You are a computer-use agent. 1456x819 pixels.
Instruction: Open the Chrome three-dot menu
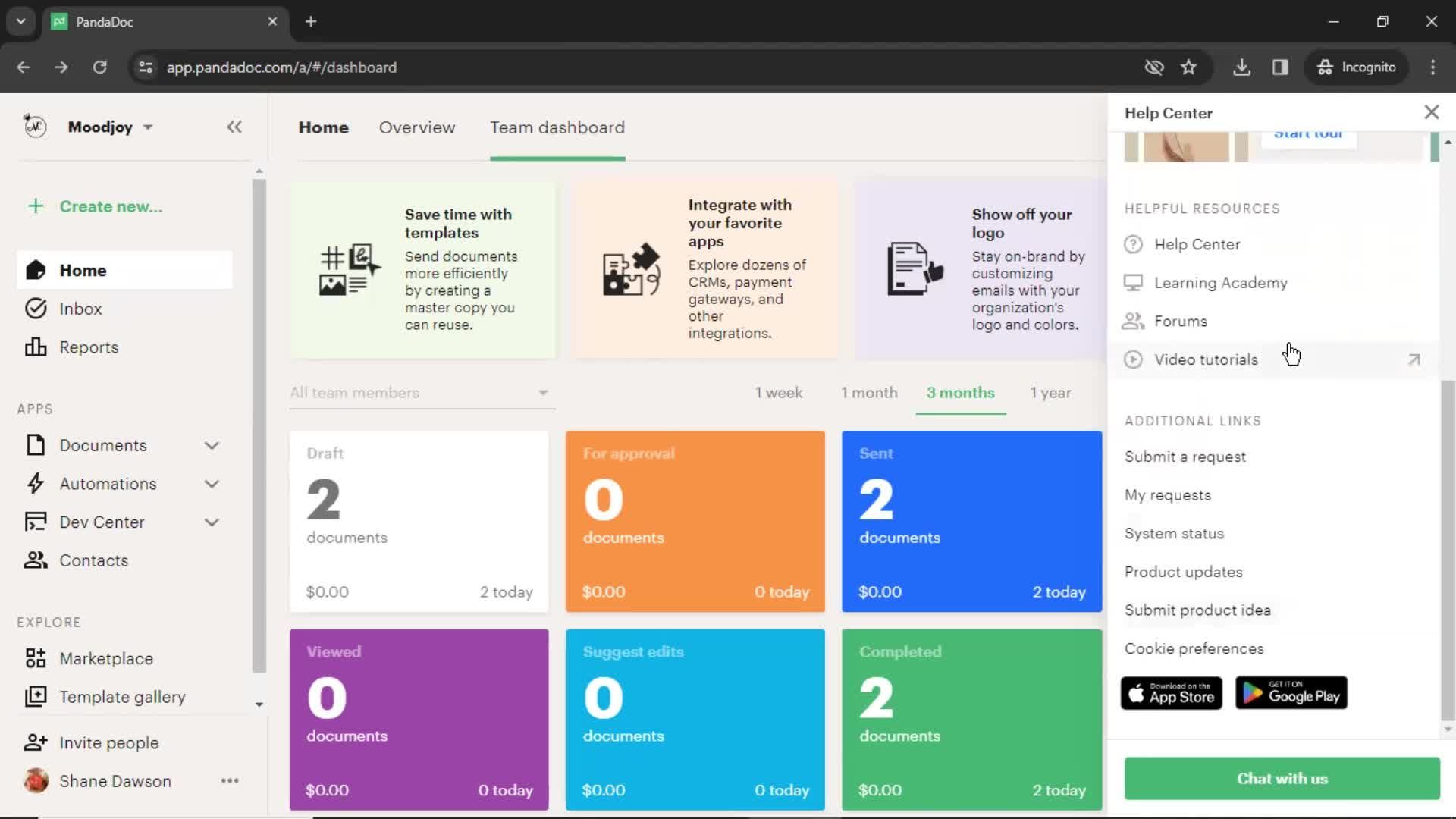coord(1432,67)
